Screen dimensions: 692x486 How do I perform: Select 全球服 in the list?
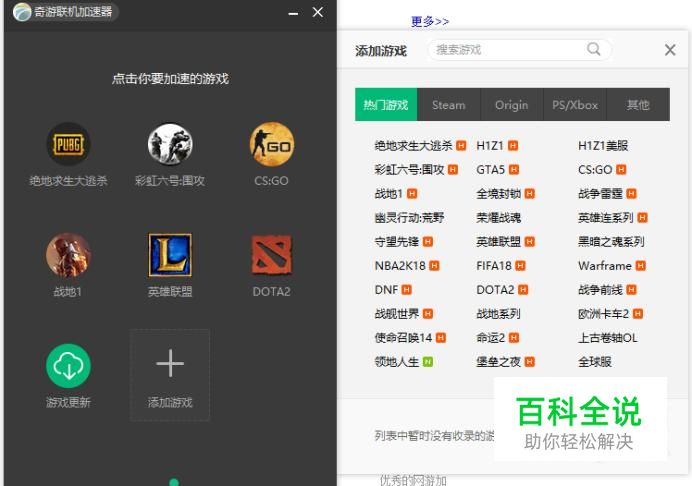595,362
